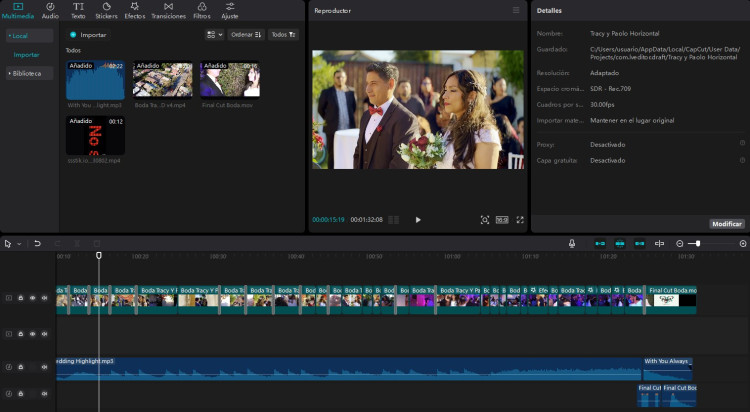Select the ssstik.io mp4 media thumbnail

pos(95,135)
